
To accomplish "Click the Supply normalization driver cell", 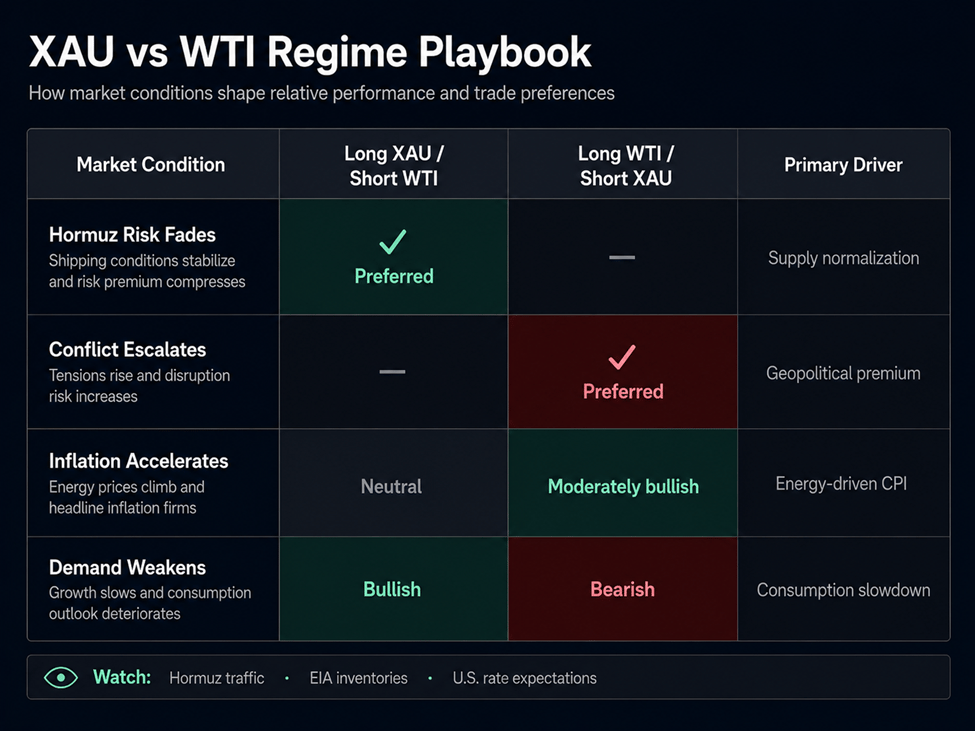I will point(843,258).
